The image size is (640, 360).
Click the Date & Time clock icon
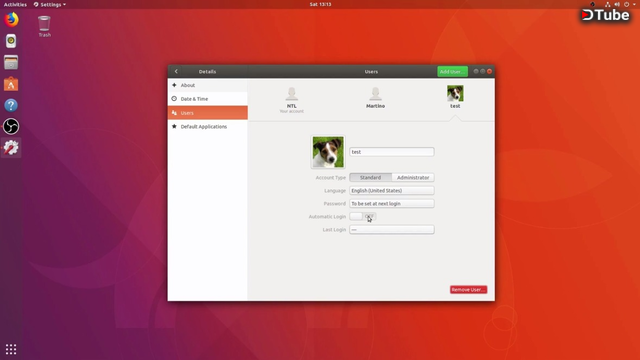pos(174,99)
